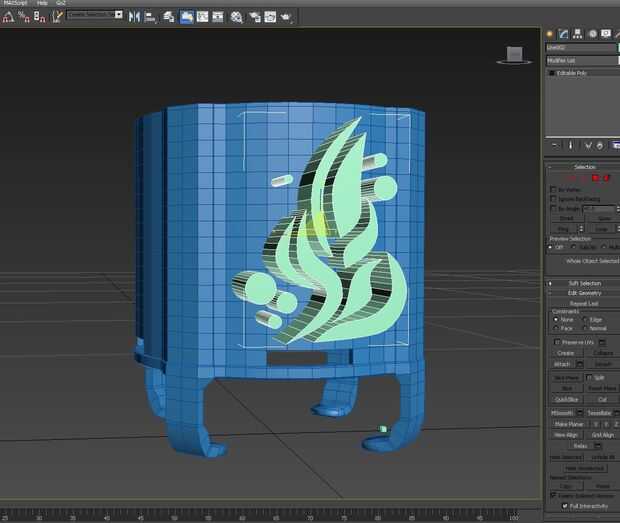
Task: Toggle Show End Result icon
Action: point(571,145)
